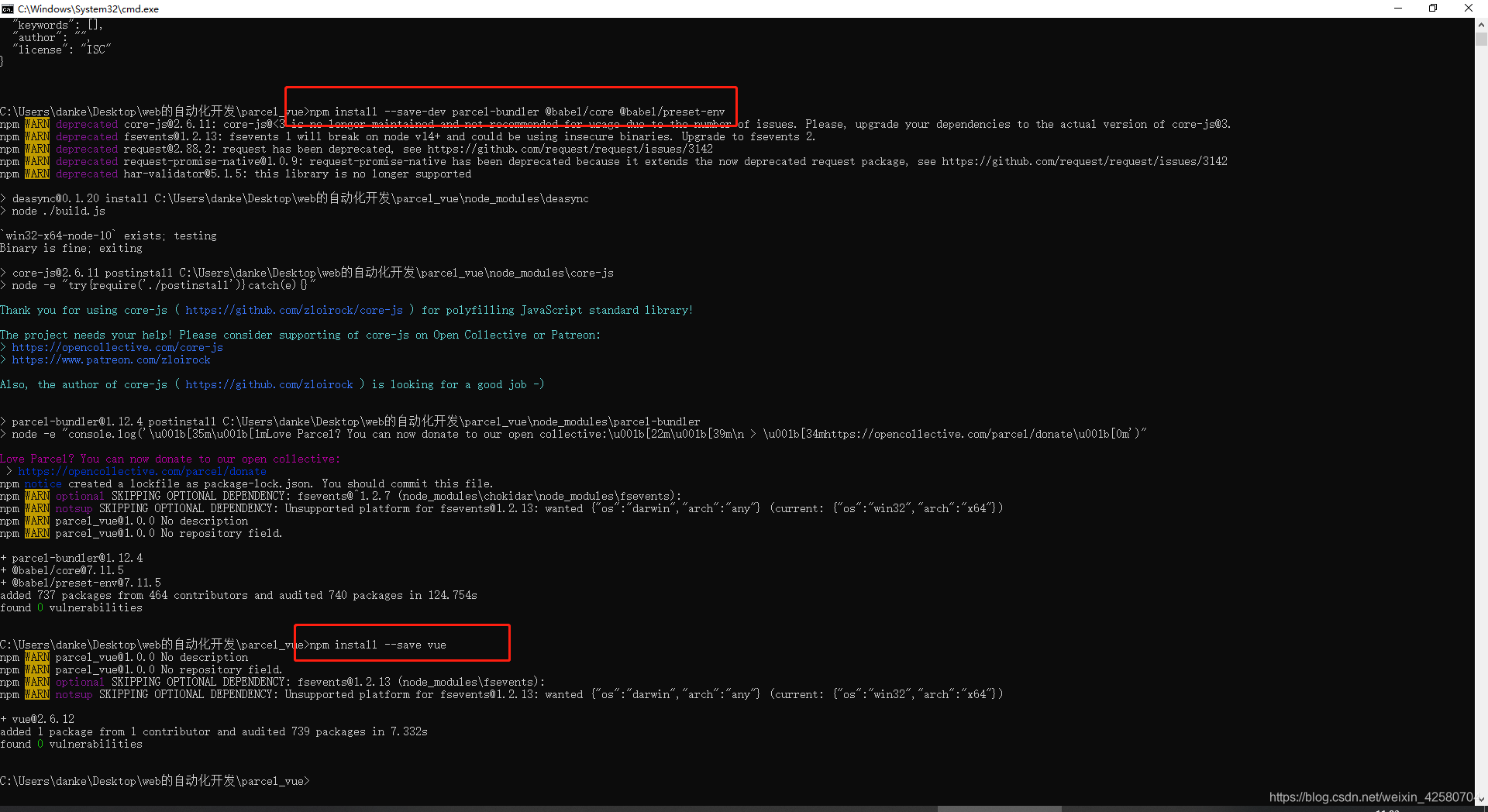Click the final command prompt line parcel_vue>
Screen dimensions: 1488x812
coord(155,781)
